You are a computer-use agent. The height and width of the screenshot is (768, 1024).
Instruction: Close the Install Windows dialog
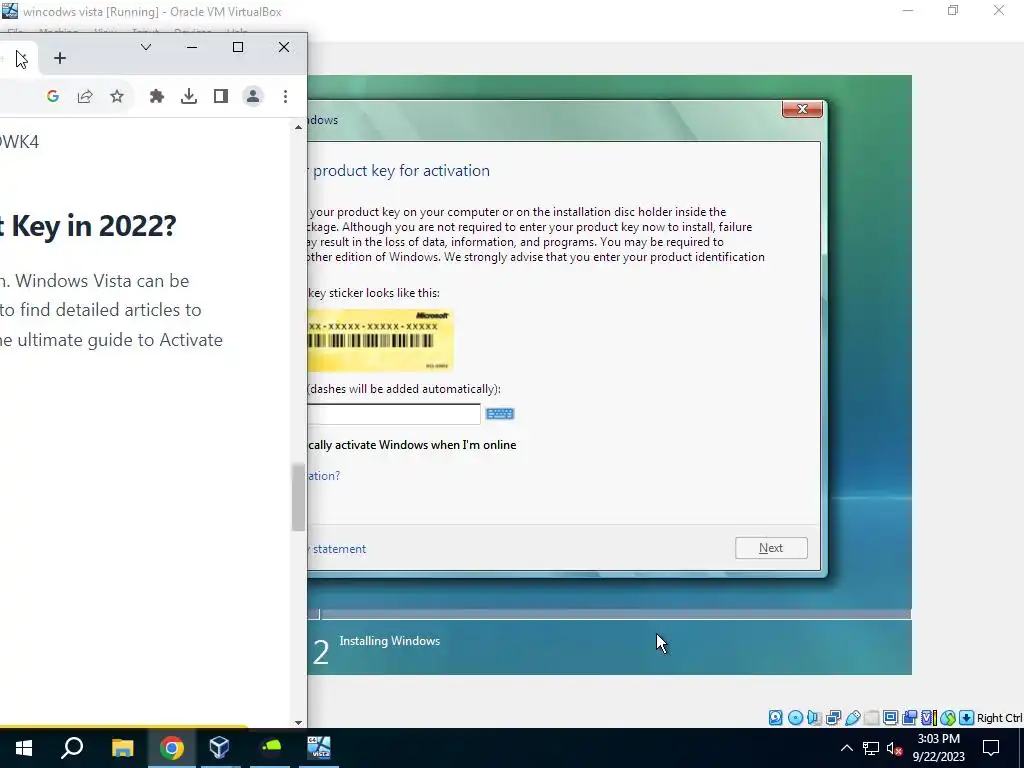point(802,109)
